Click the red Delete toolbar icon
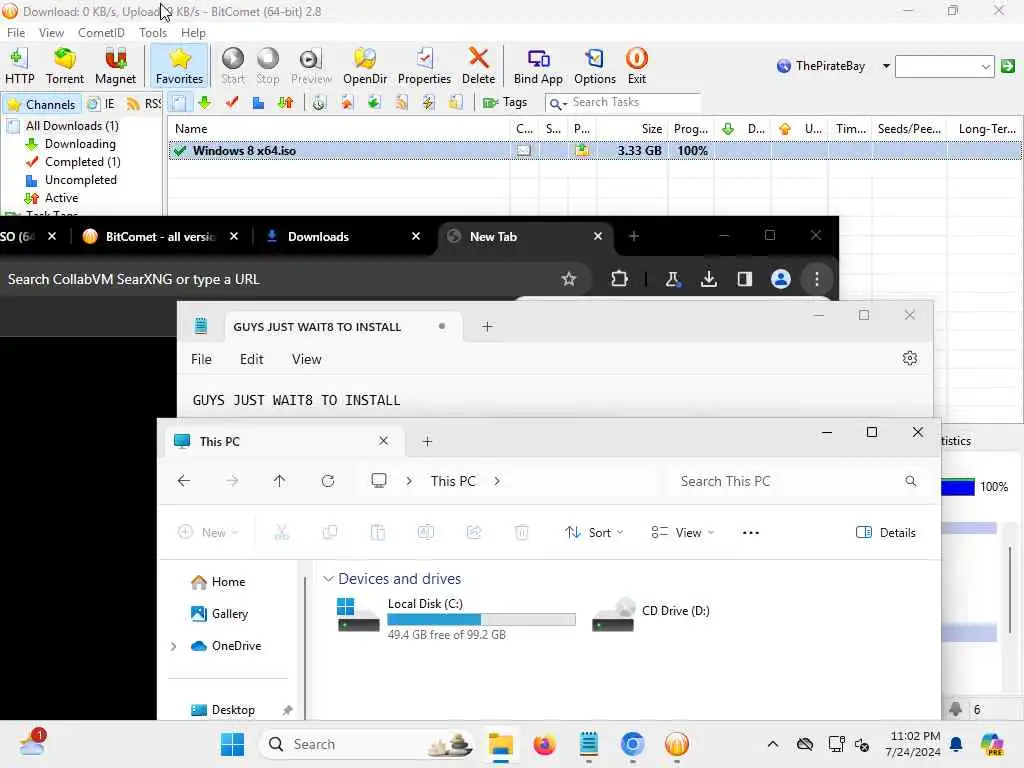 [478, 66]
